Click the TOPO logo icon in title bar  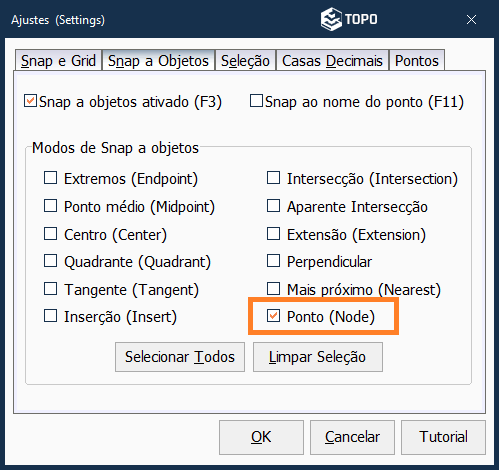pyautogui.click(x=331, y=19)
